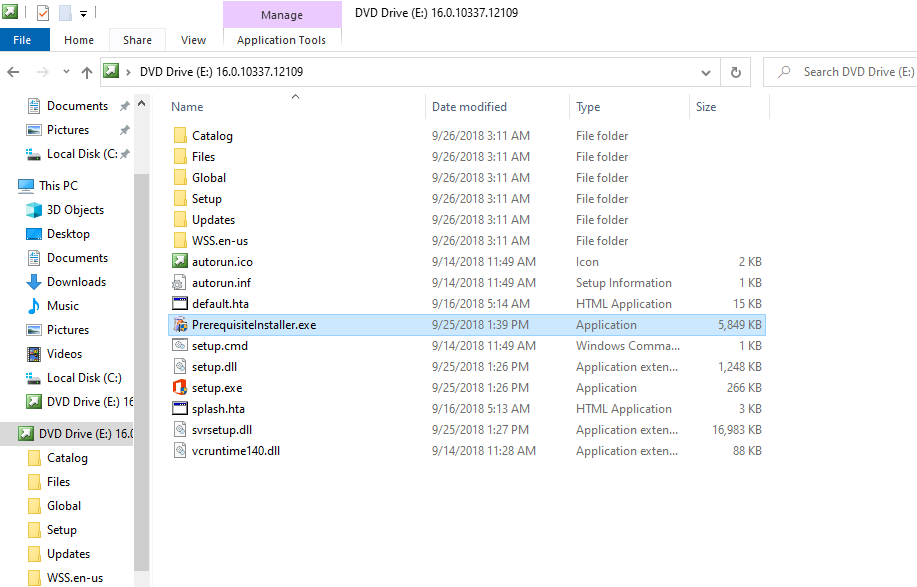The width and height of the screenshot is (917, 587).
Task: Switch to the View ribbon tab
Action: 194,40
